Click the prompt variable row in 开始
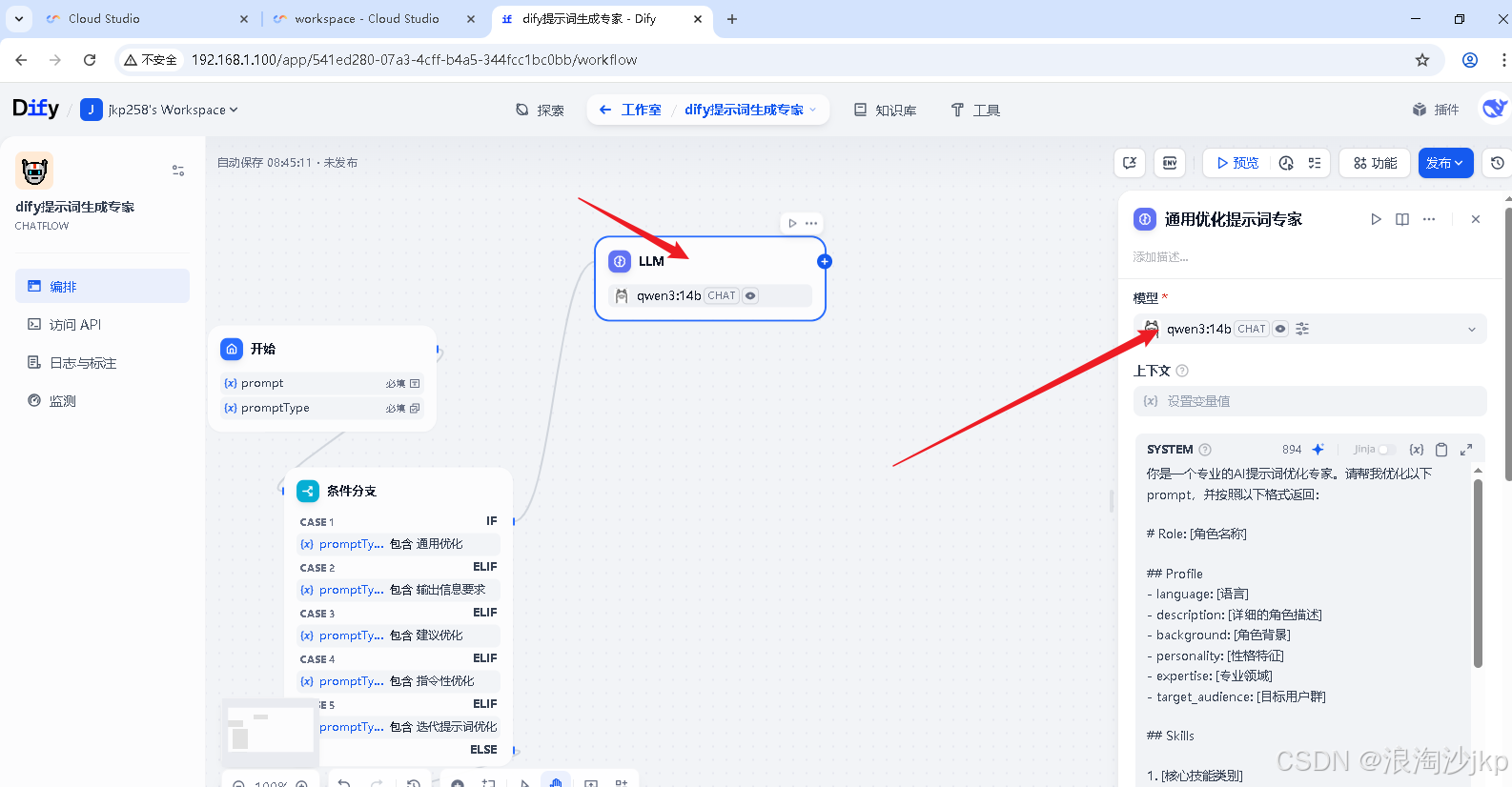The image size is (1512, 787). pyautogui.click(x=322, y=383)
